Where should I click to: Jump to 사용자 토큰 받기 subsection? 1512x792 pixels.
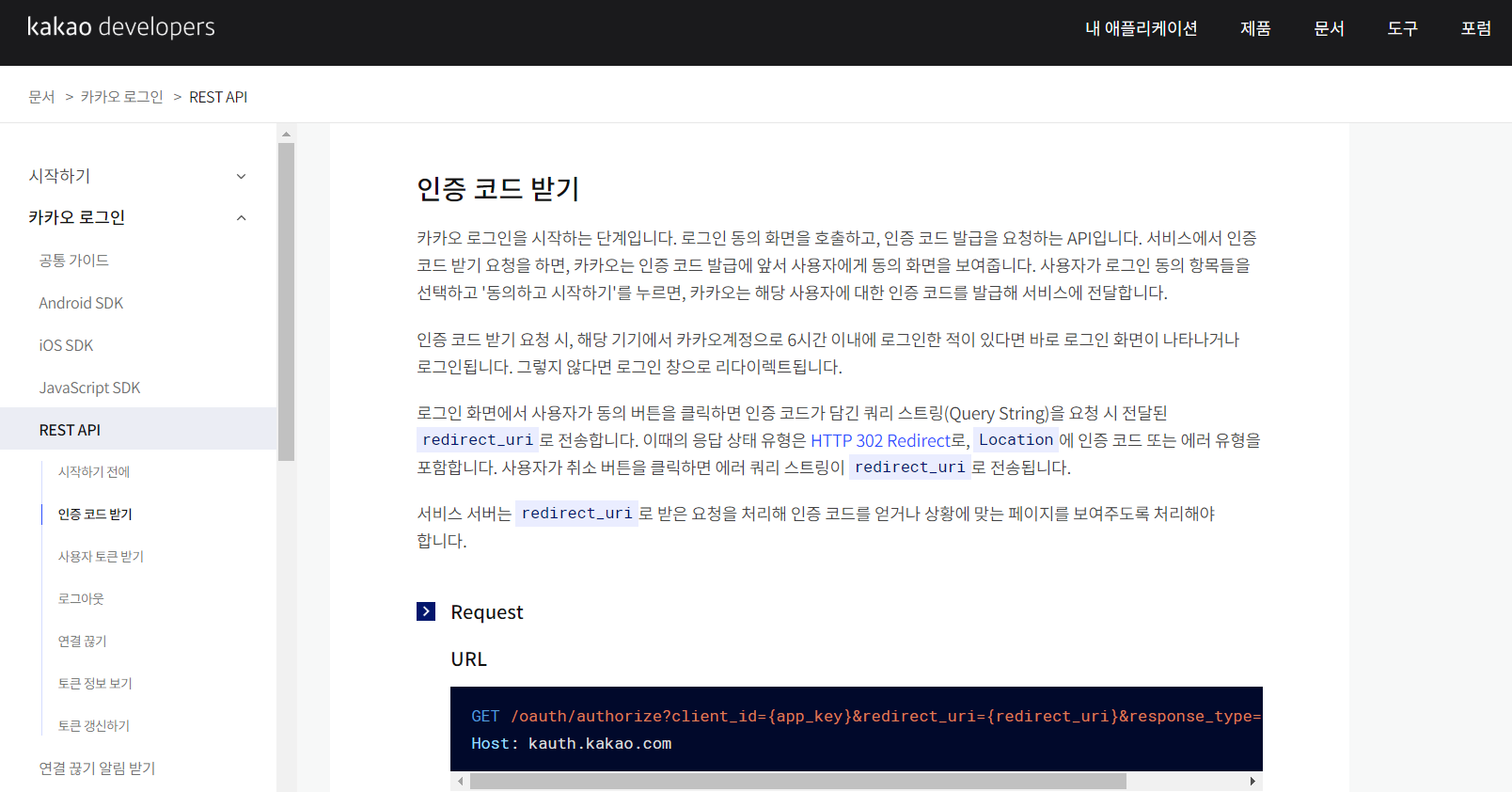click(x=101, y=557)
